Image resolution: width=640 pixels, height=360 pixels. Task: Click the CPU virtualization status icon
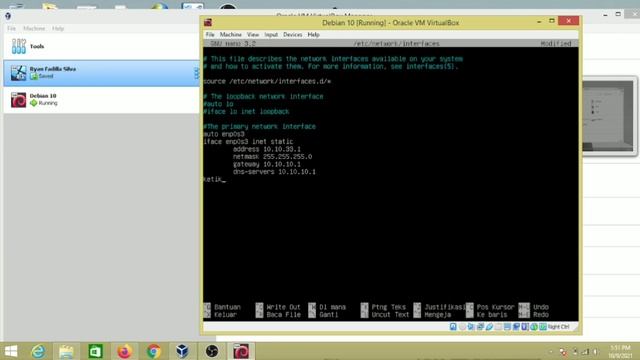[525, 327]
